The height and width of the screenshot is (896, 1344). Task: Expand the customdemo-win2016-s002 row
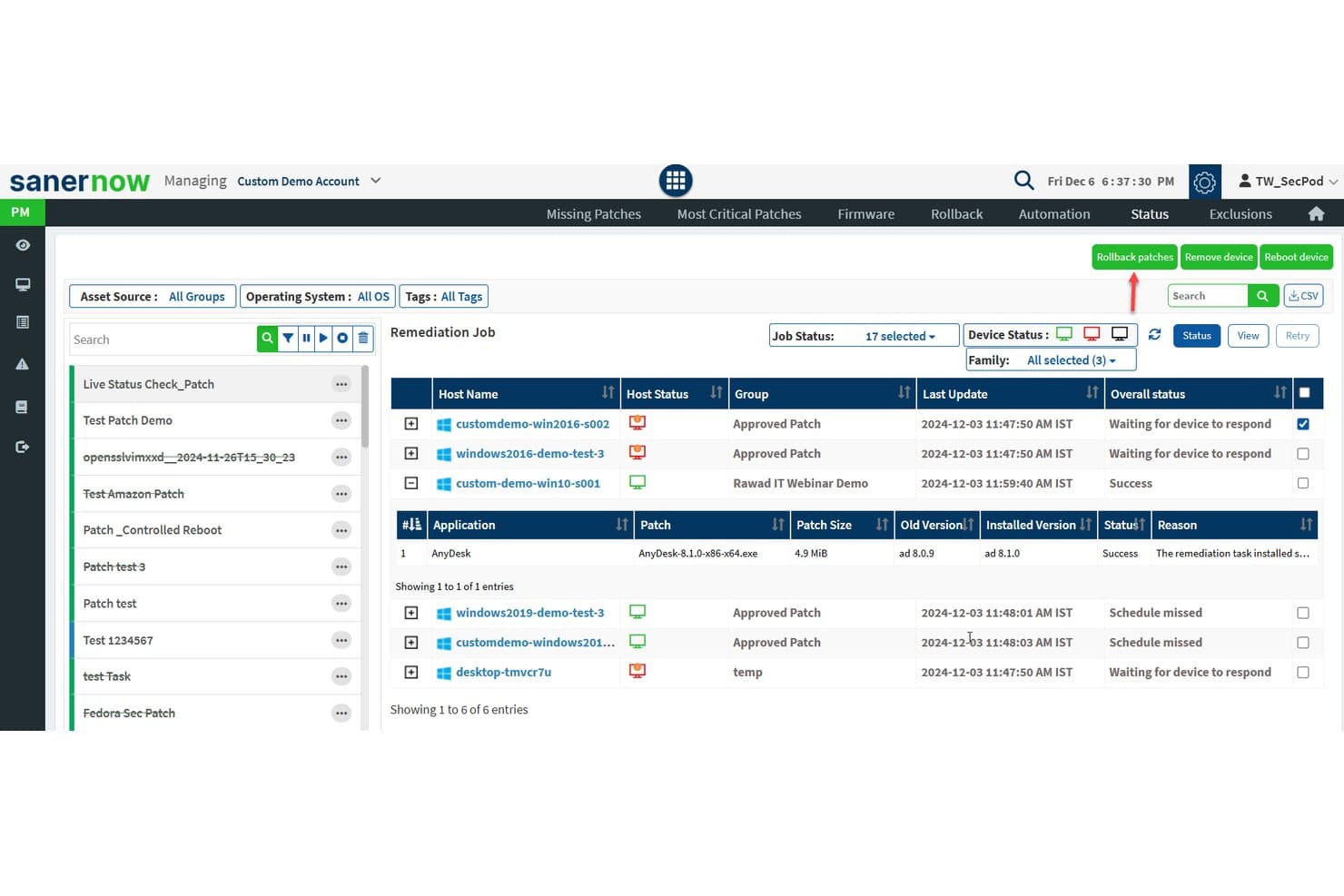click(411, 424)
